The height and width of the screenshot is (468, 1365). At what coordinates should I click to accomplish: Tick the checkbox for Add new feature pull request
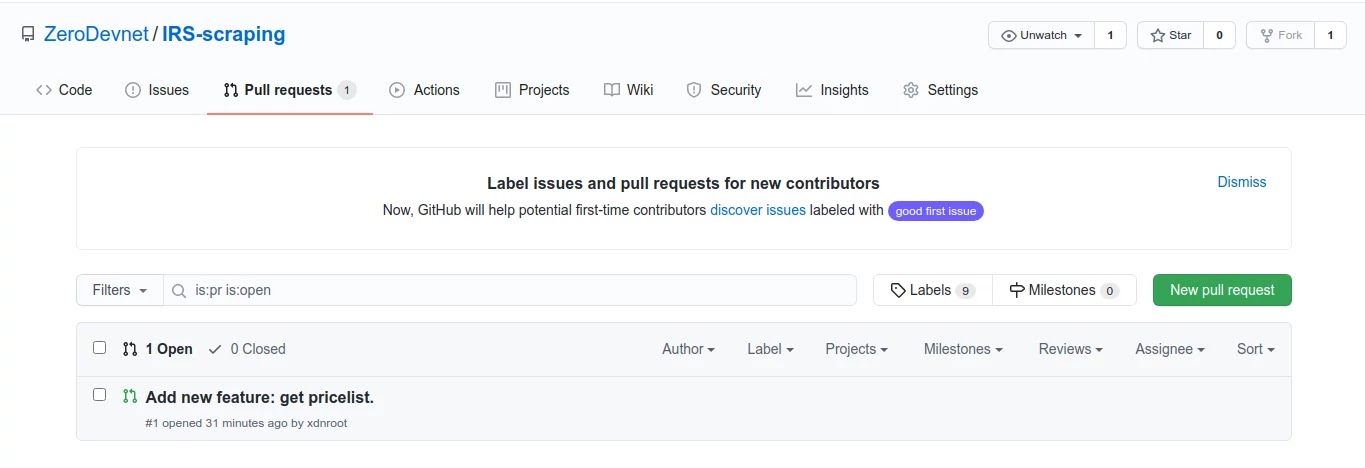click(99, 395)
